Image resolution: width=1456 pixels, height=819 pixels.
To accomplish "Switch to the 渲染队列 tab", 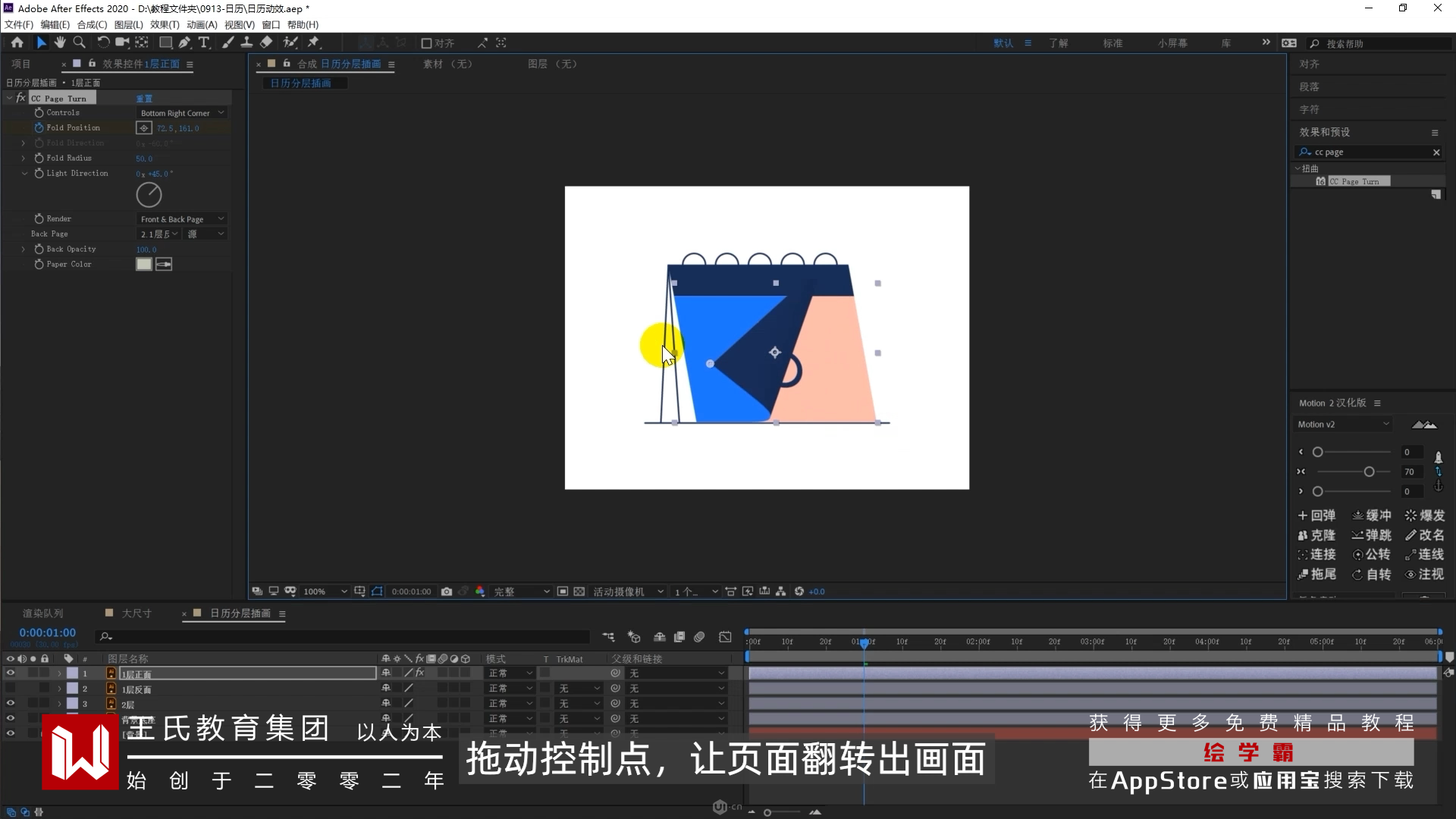I will click(42, 613).
